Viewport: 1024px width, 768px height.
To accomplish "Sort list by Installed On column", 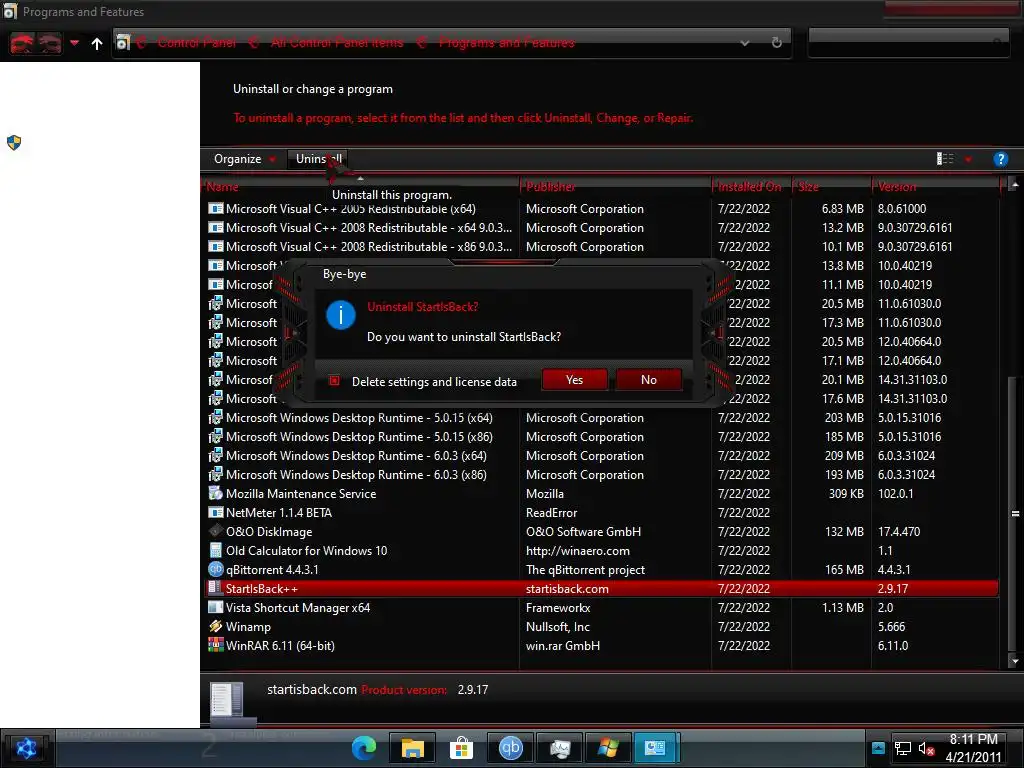I will pos(751,187).
